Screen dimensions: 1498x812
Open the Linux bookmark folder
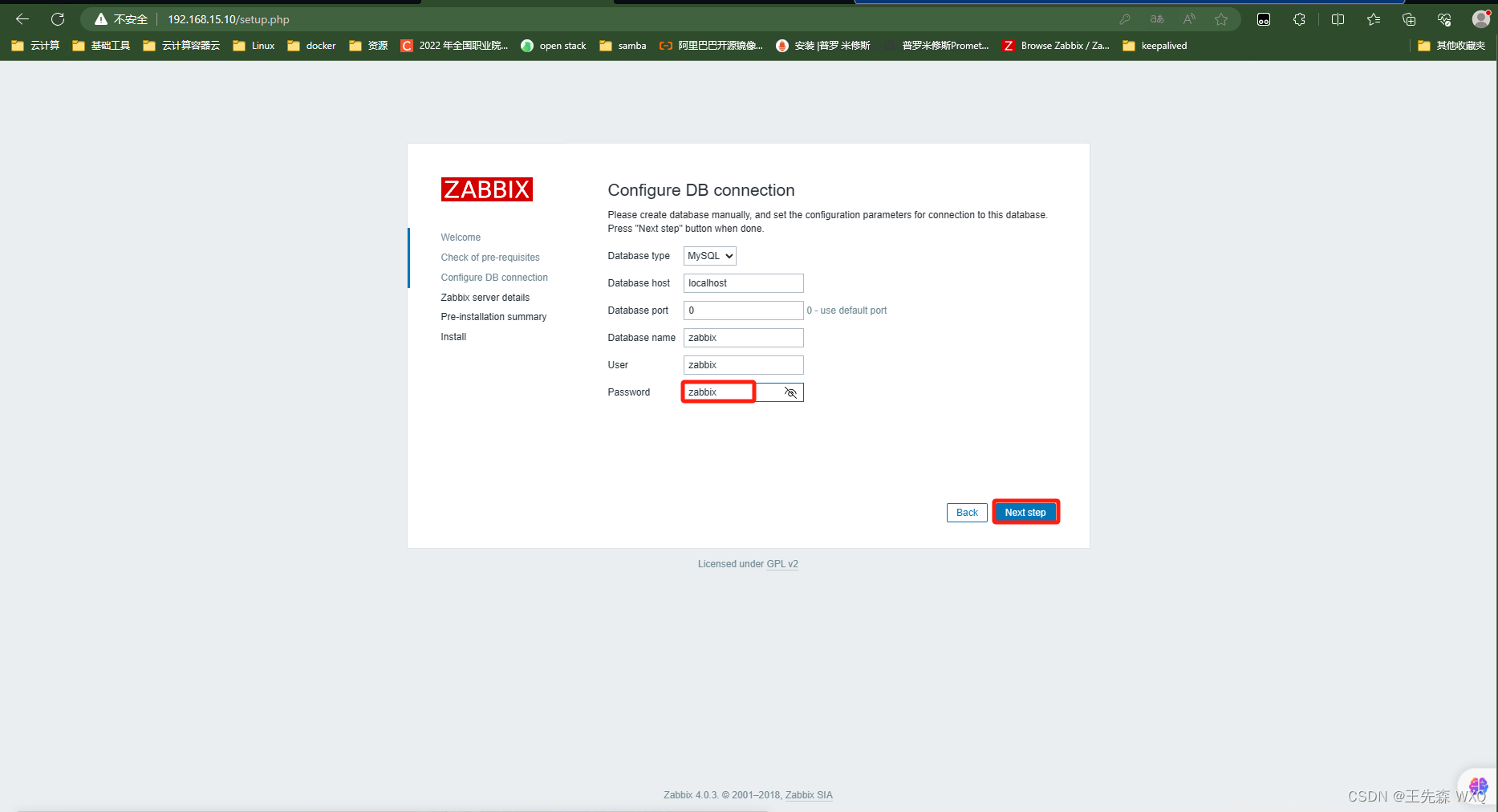[254, 46]
